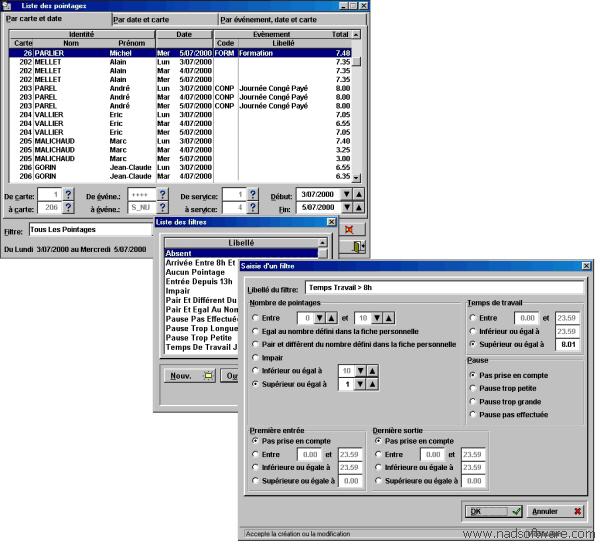The width and height of the screenshot is (600, 545).
Task: Switch to Par carte et date tab
Action: [x=57, y=19]
